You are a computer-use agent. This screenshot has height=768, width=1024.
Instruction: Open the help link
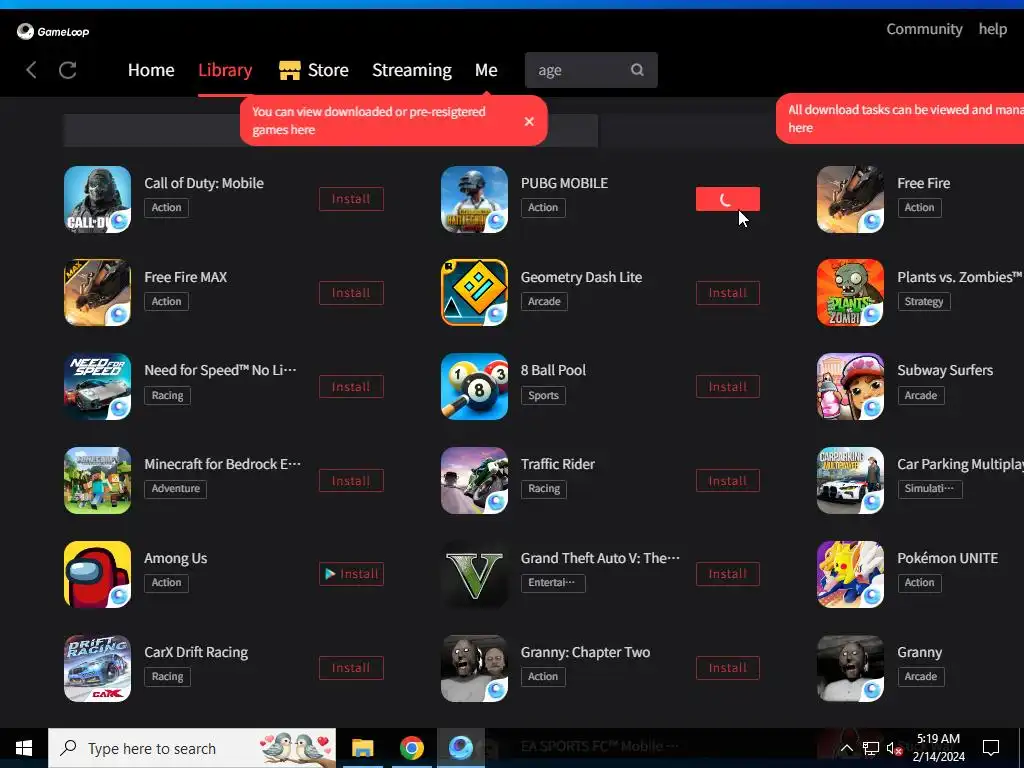(993, 29)
